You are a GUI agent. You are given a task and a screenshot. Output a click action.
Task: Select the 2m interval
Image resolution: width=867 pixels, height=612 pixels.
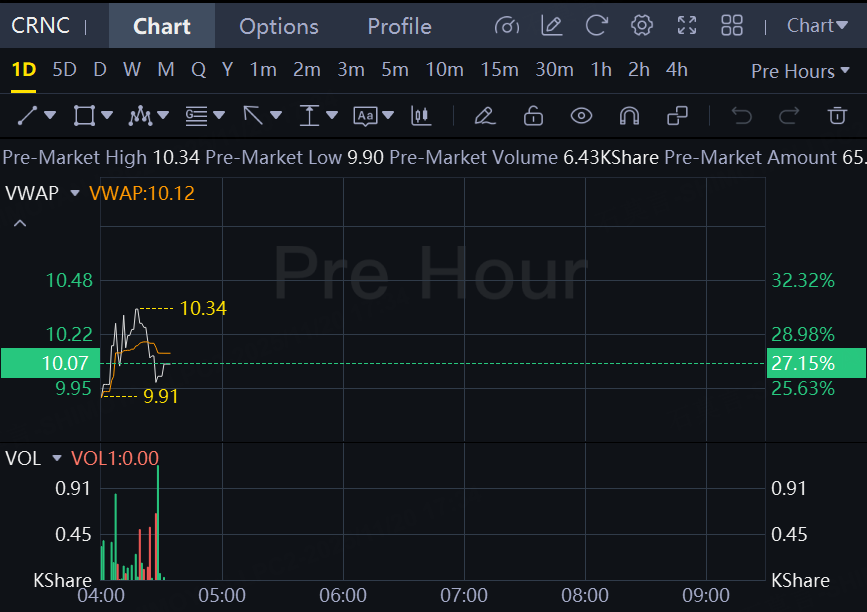pos(307,70)
